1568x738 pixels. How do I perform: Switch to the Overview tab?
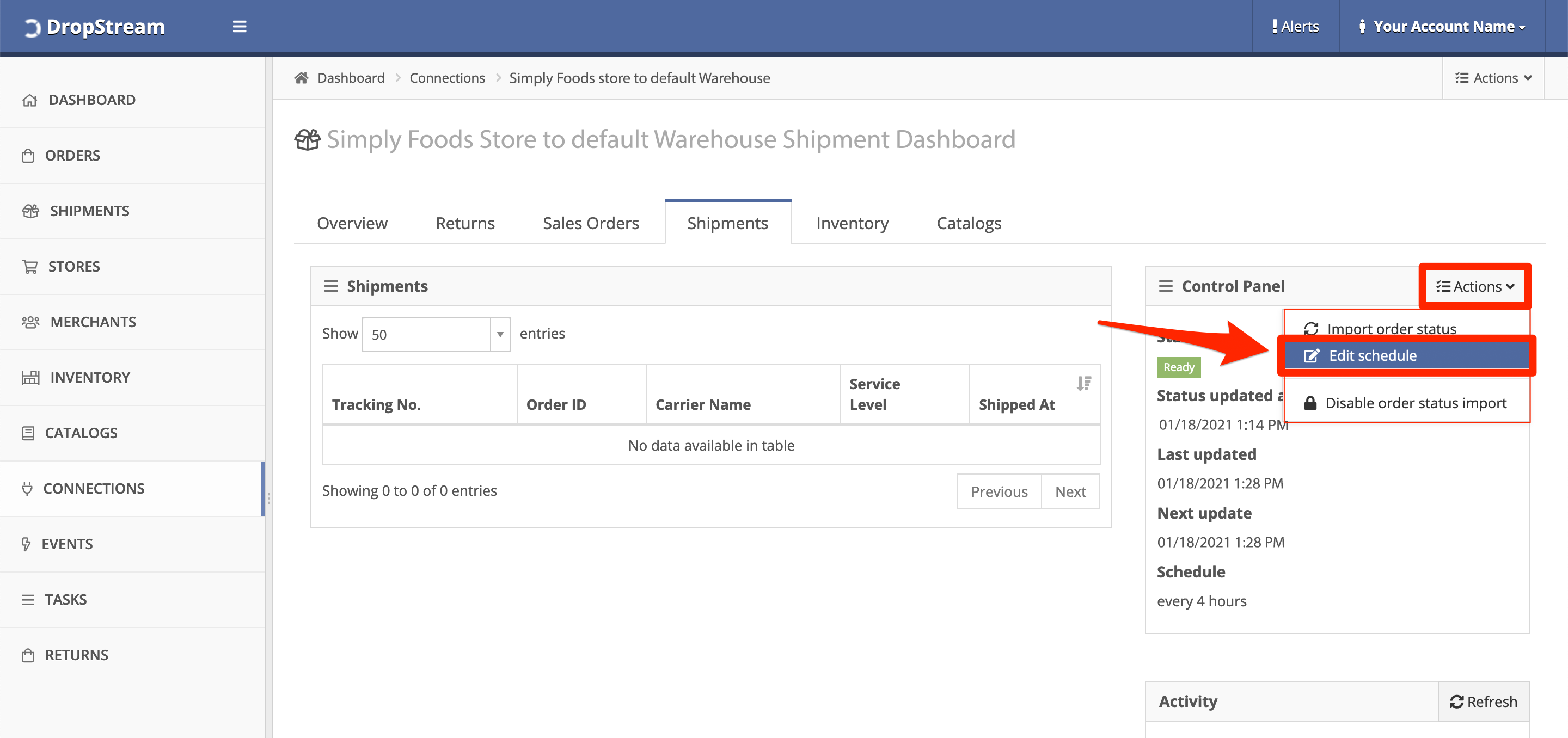(352, 223)
